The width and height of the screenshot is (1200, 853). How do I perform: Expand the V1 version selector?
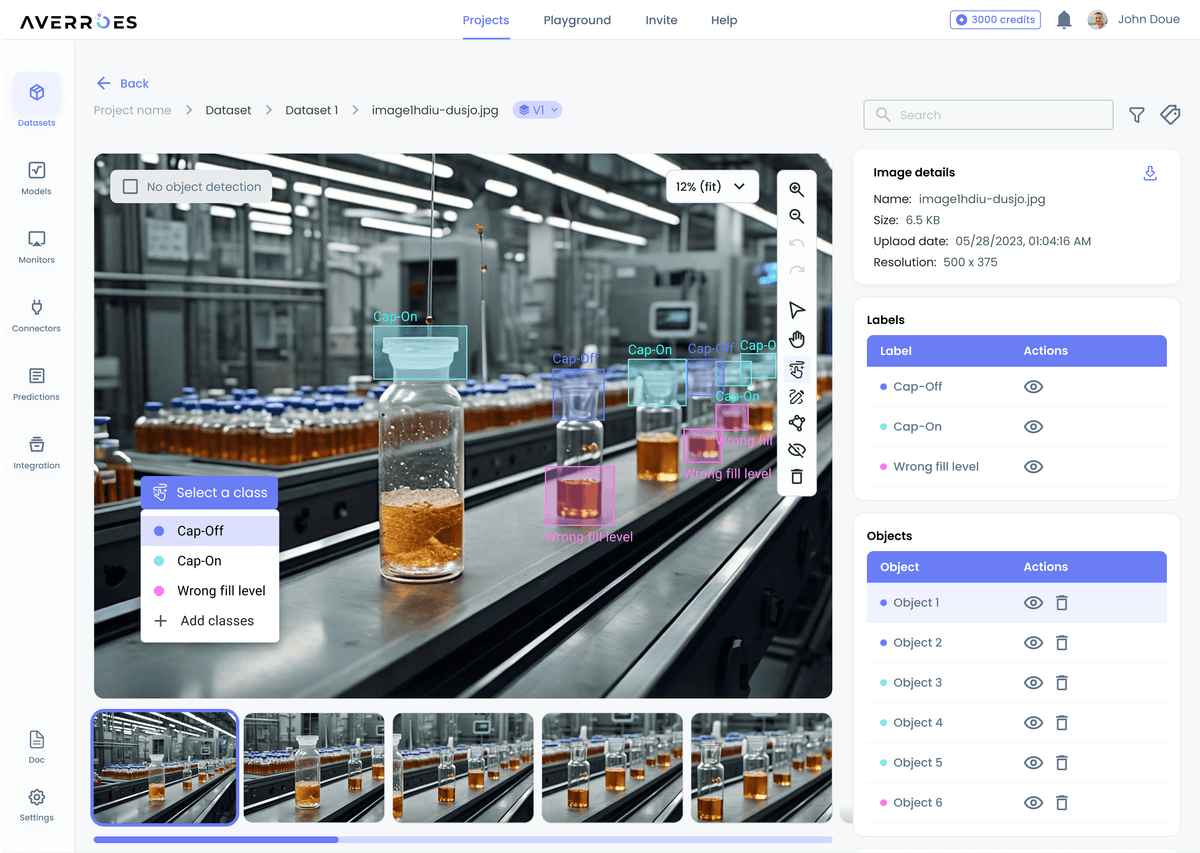tap(537, 110)
